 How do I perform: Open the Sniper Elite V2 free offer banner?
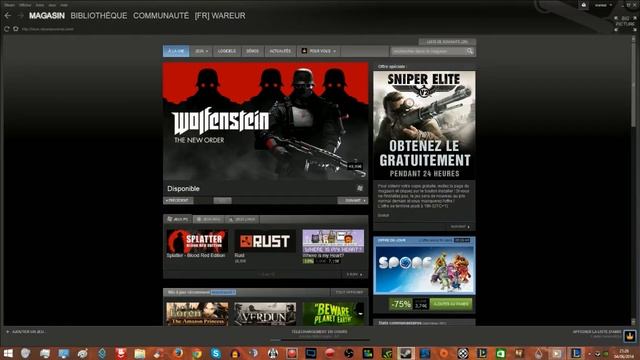click(424, 125)
